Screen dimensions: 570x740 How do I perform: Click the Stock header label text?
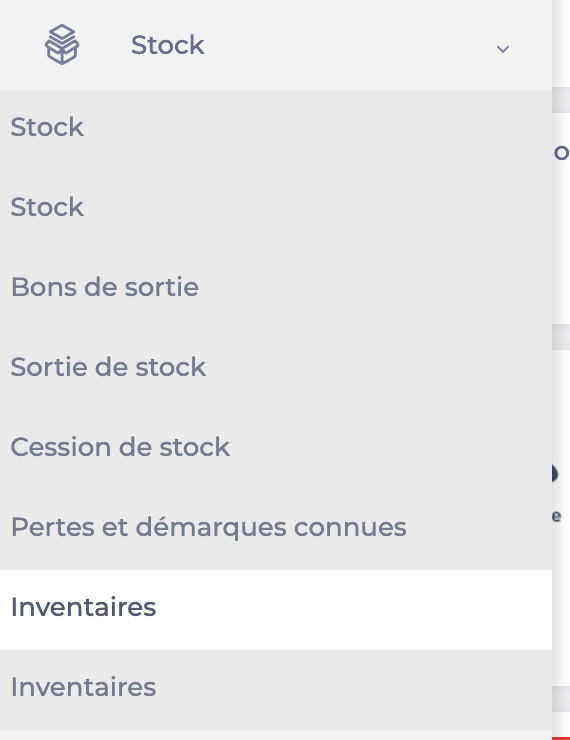(168, 45)
